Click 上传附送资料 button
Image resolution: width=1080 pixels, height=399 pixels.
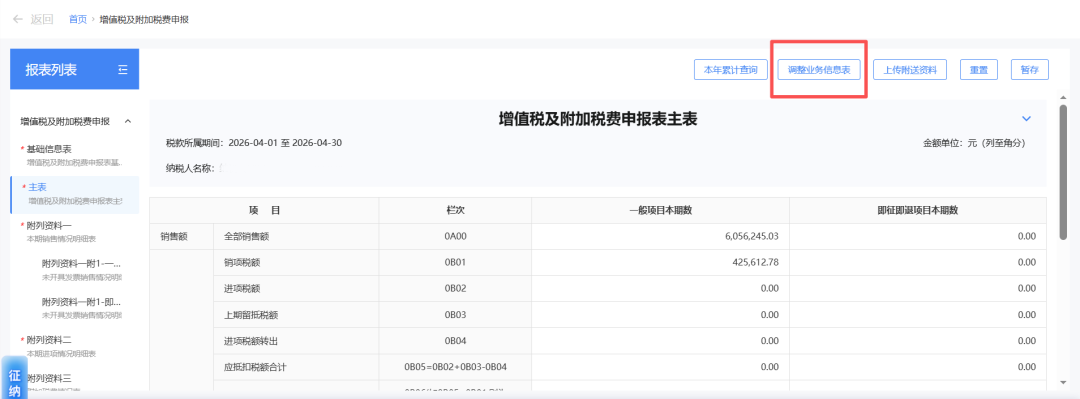click(910, 70)
